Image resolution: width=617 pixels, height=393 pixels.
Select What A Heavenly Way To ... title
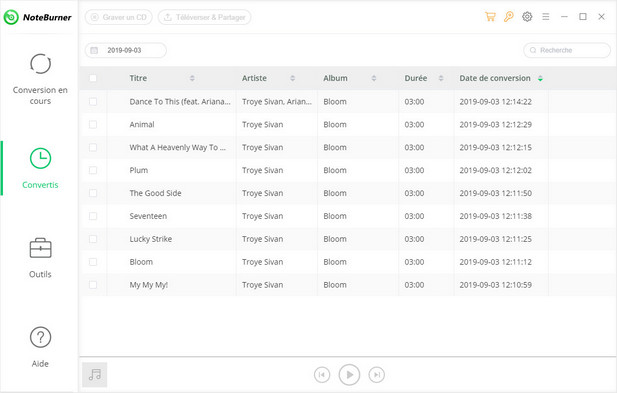click(x=177, y=147)
